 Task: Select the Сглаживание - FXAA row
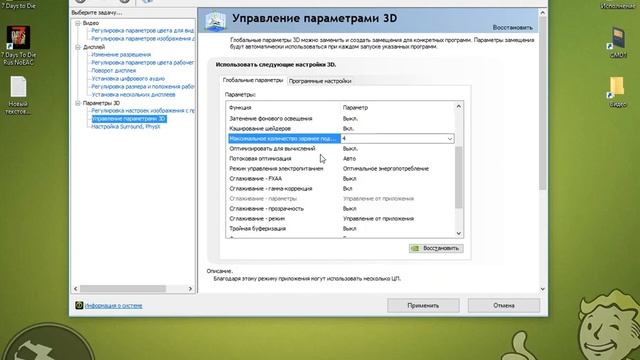coord(341,178)
